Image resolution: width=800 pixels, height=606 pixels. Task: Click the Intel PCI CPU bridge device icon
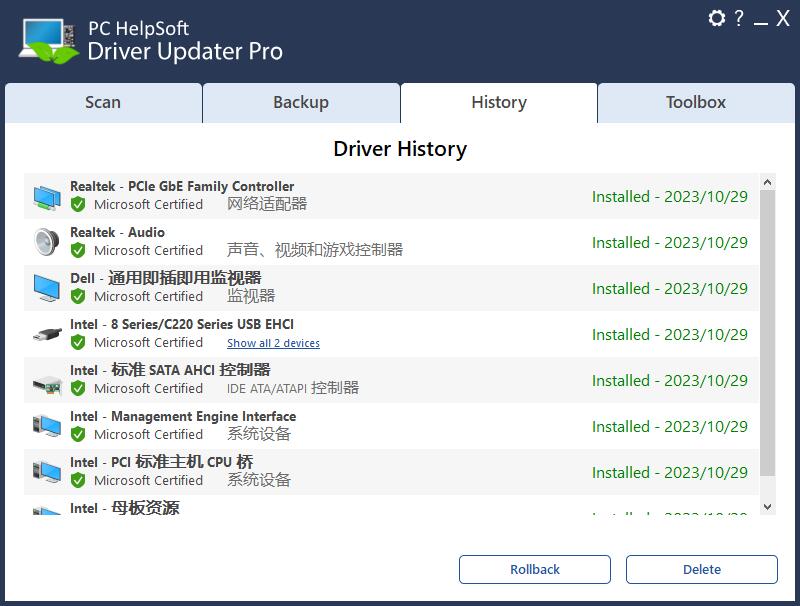pos(46,471)
